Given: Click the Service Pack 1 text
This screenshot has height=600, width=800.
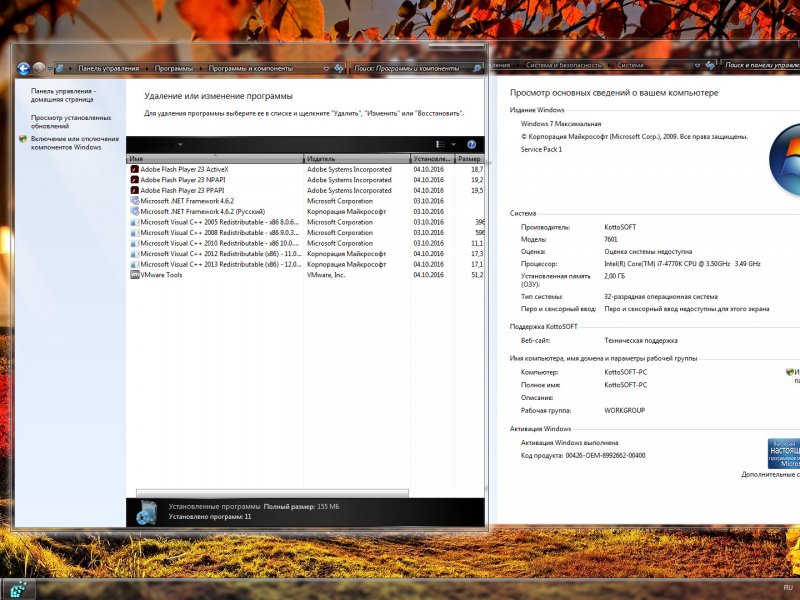Looking at the screenshot, I should 541,149.
